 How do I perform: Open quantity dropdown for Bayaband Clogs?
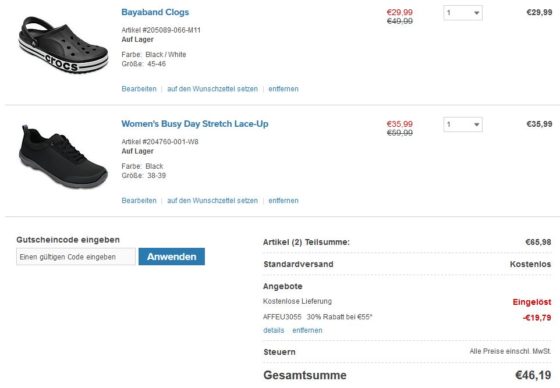point(463,13)
